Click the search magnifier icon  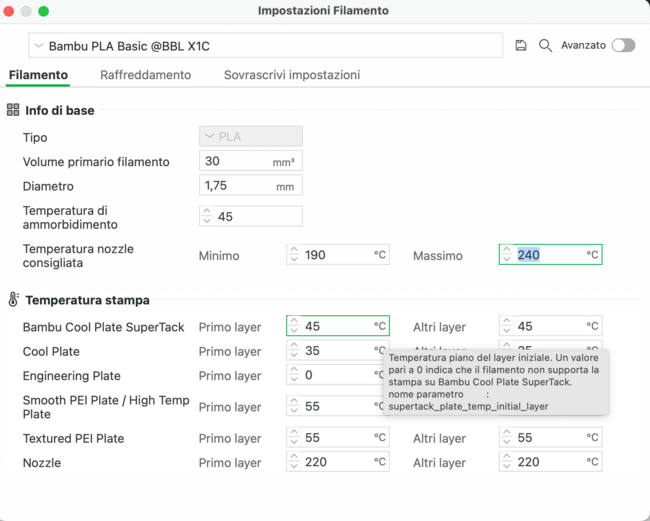(x=545, y=46)
